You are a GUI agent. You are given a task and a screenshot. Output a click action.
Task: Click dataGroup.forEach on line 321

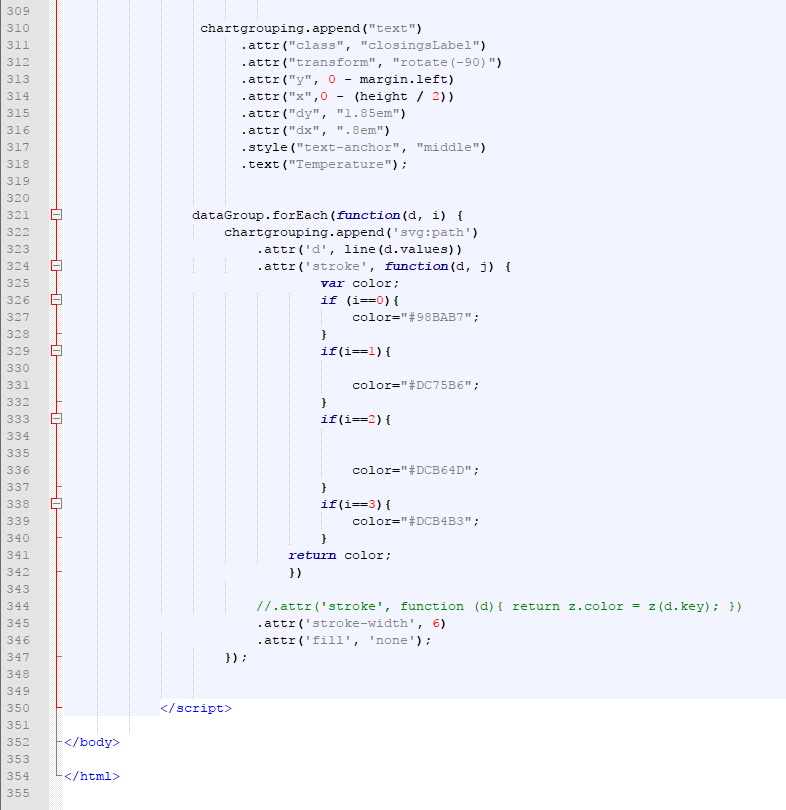(260, 215)
